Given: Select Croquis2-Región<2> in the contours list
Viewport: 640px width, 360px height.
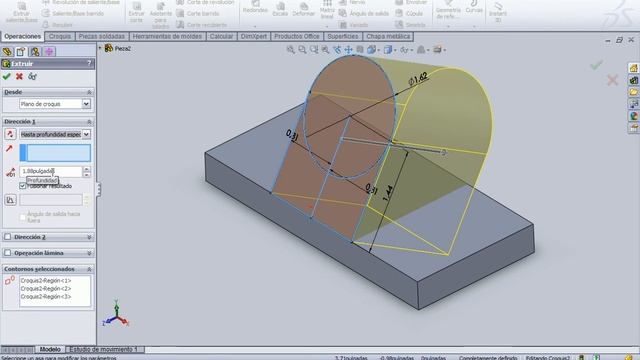Looking at the screenshot, I should tap(46, 289).
